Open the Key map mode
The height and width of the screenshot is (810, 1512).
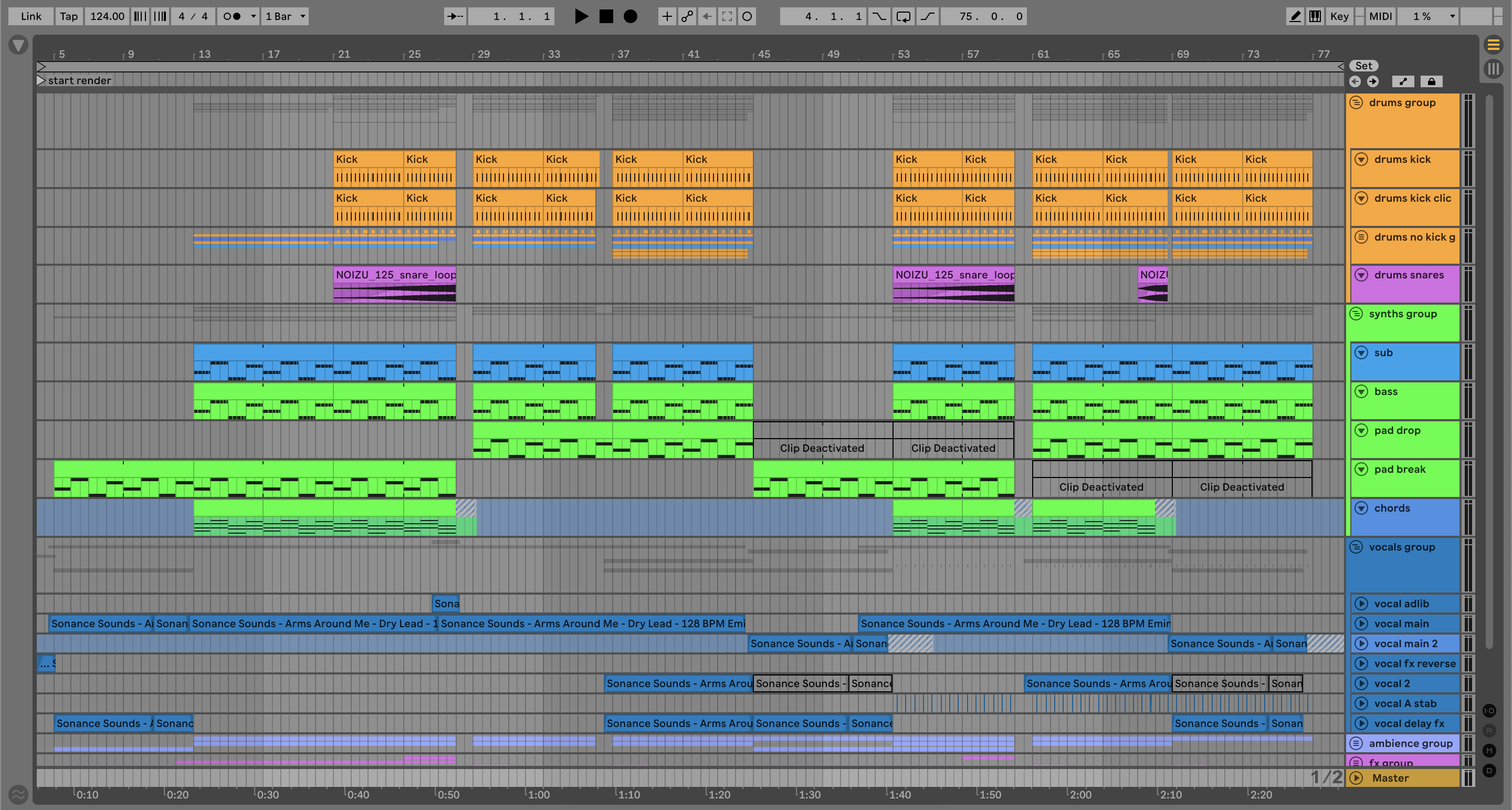pos(1339,16)
